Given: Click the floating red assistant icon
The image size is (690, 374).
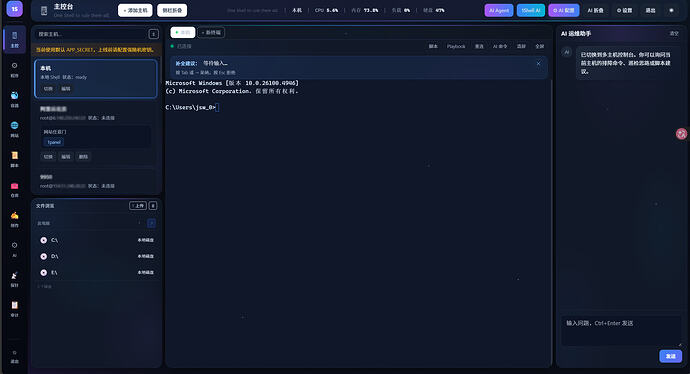Looking at the screenshot, I should coord(681,134).
